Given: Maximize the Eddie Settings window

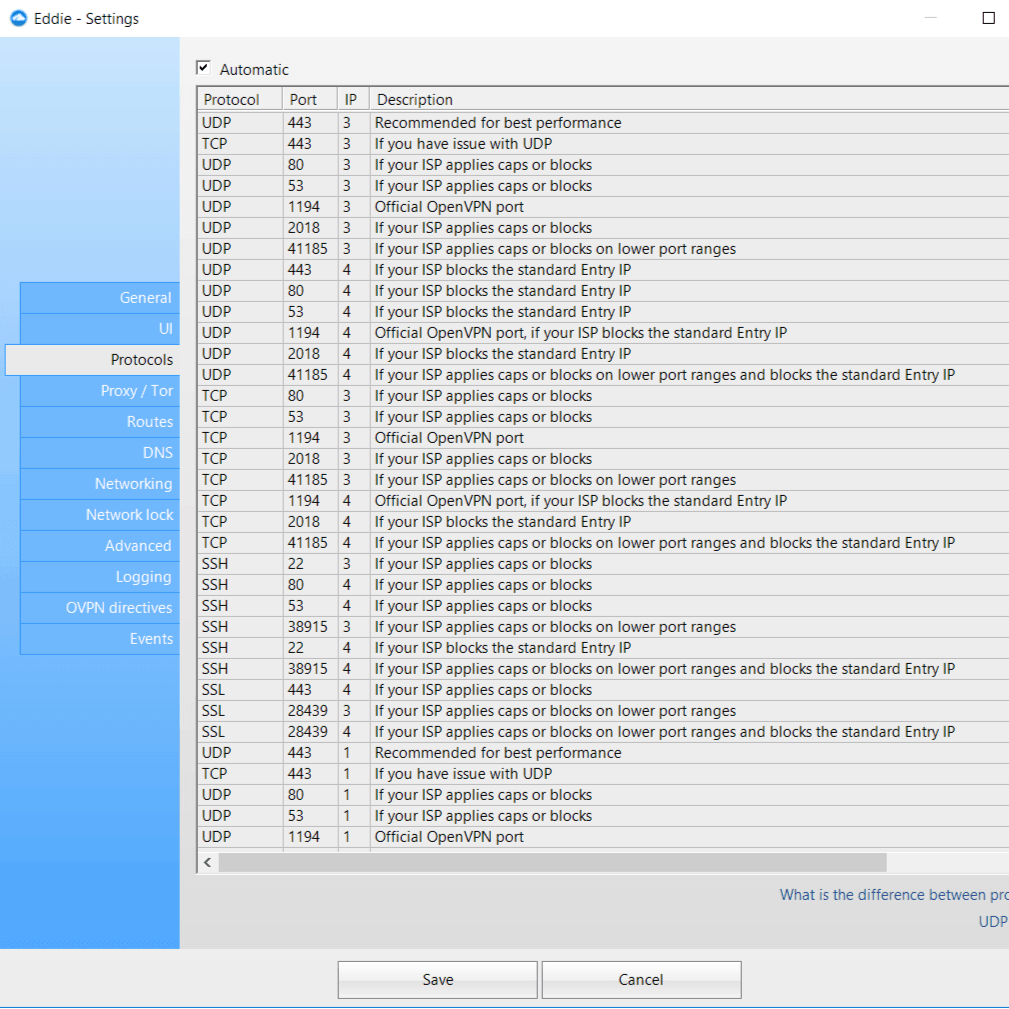Looking at the screenshot, I should [989, 18].
